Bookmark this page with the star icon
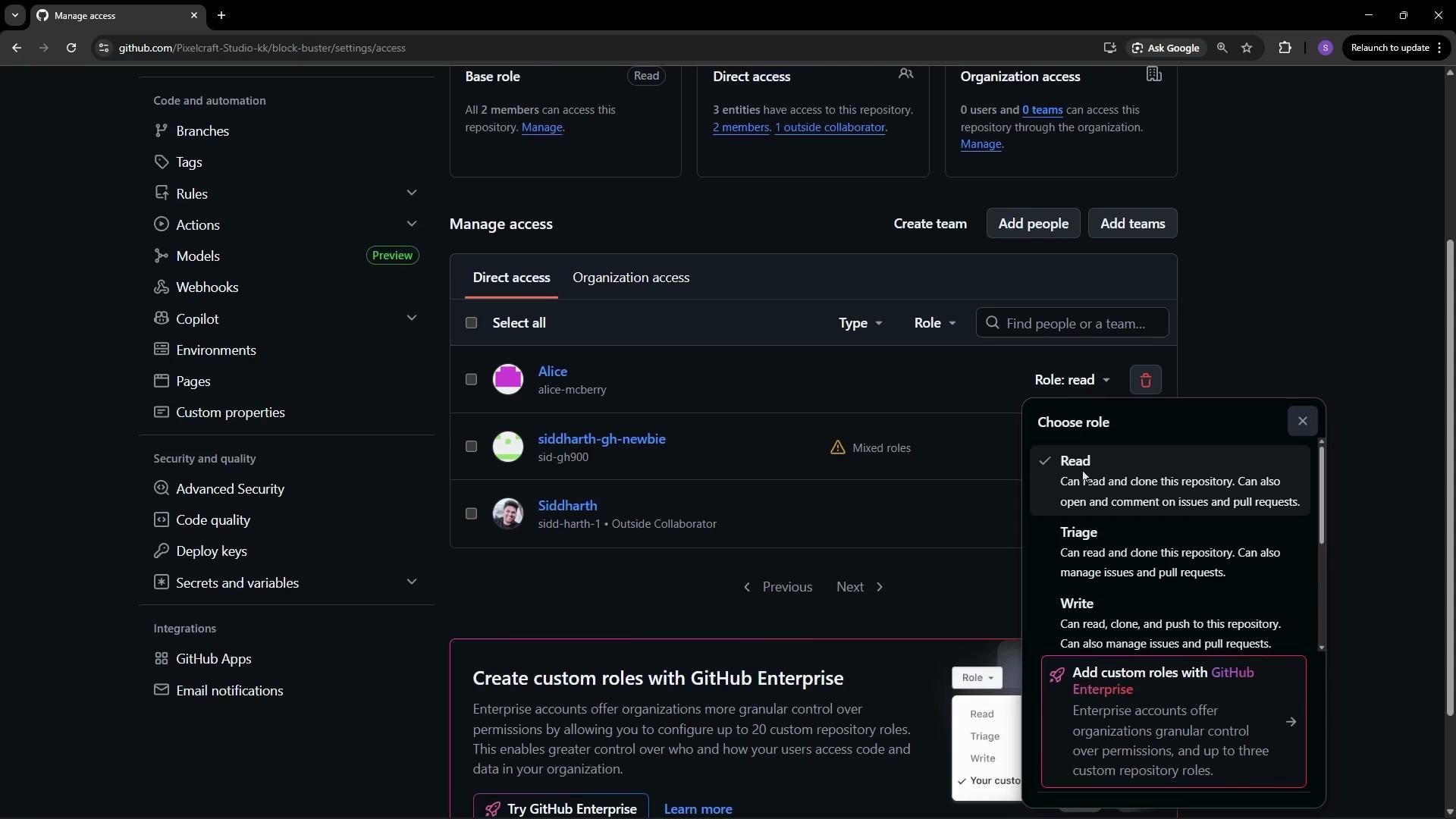 [x=1247, y=48]
